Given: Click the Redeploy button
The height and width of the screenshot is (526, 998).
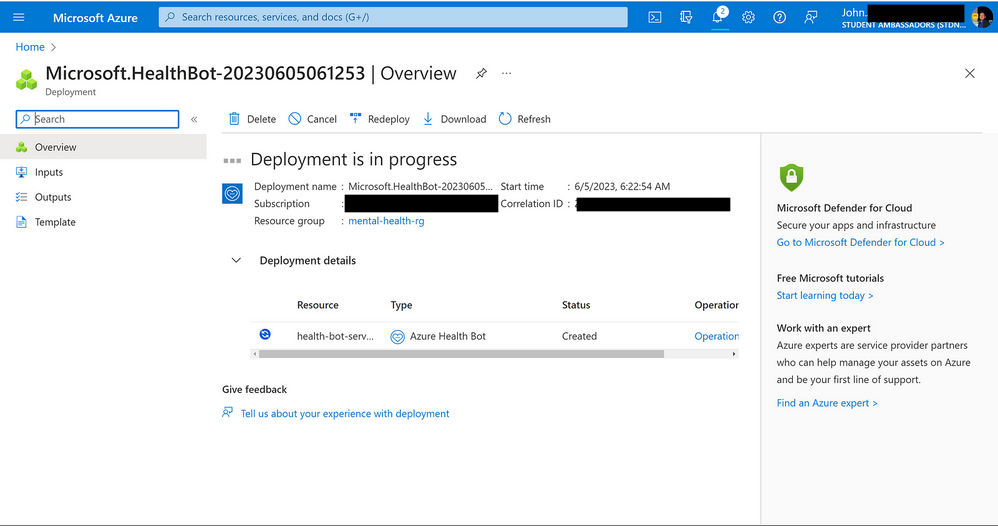Looking at the screenshot, I should pos(379,119).
